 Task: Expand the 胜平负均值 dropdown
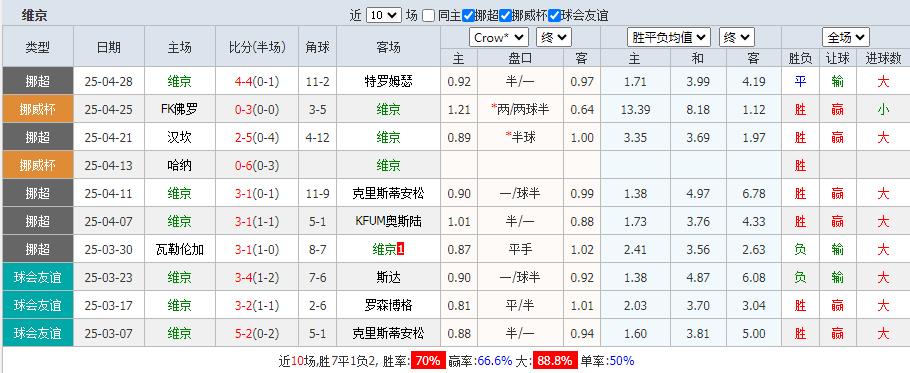pyautogui.click(x=669, y=38)
